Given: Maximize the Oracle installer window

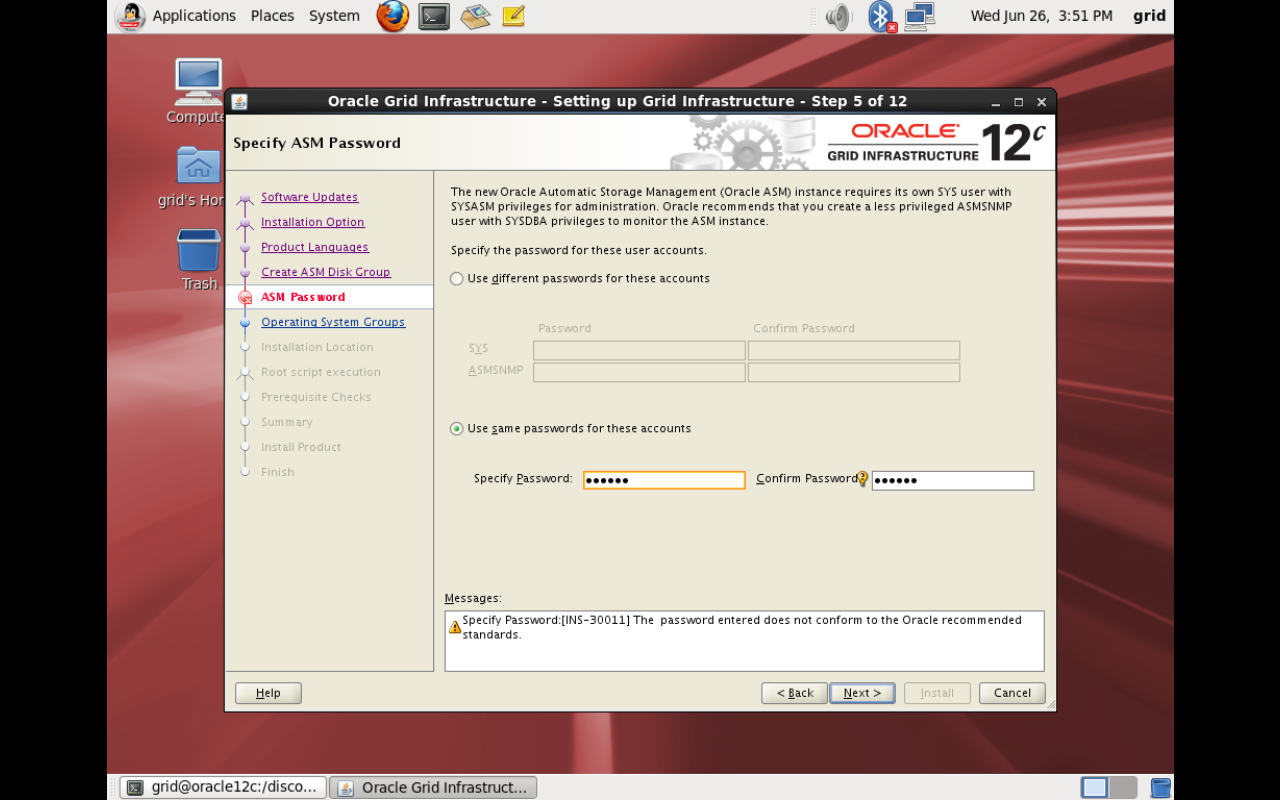Looking at the screenshot, I should click(1019, 102).
